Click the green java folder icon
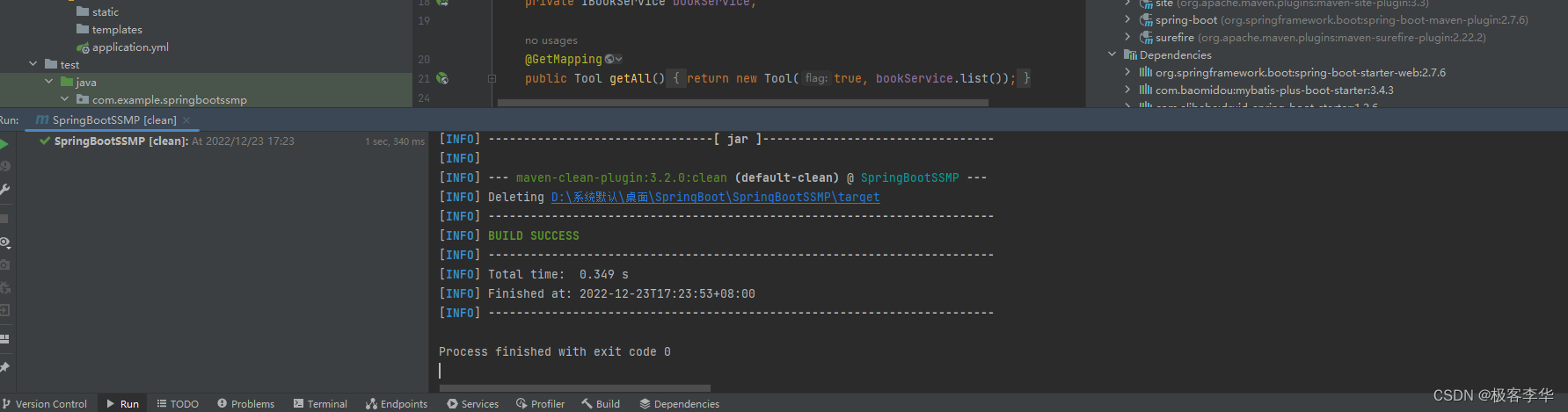The height and width of the screenshot is (412, 1568). 67,82
